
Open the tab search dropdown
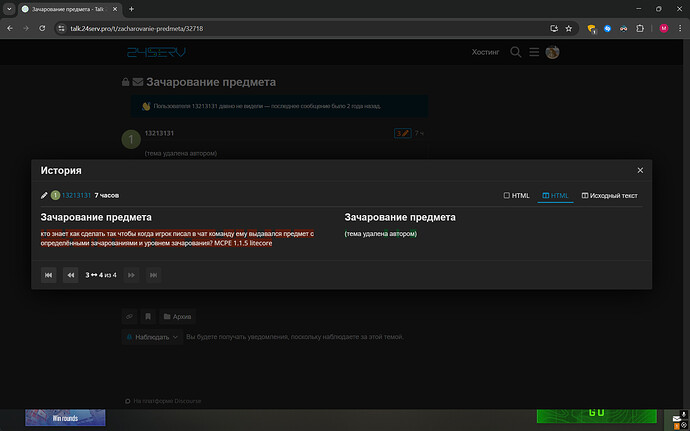pyautogui.click(x=9, y=9)
